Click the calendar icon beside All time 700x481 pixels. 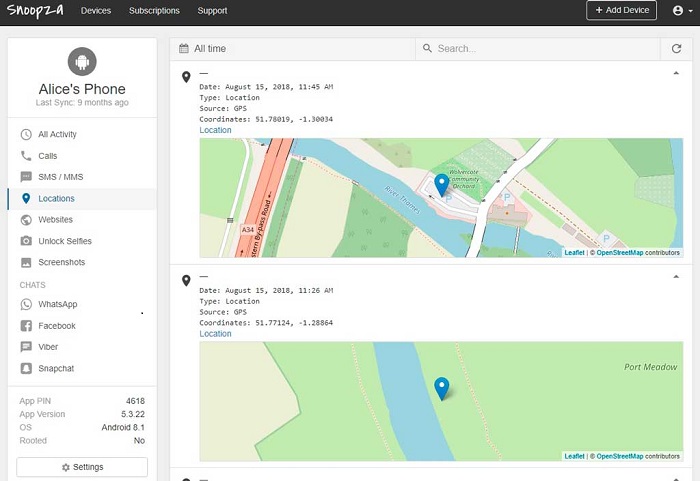(183, 48)
